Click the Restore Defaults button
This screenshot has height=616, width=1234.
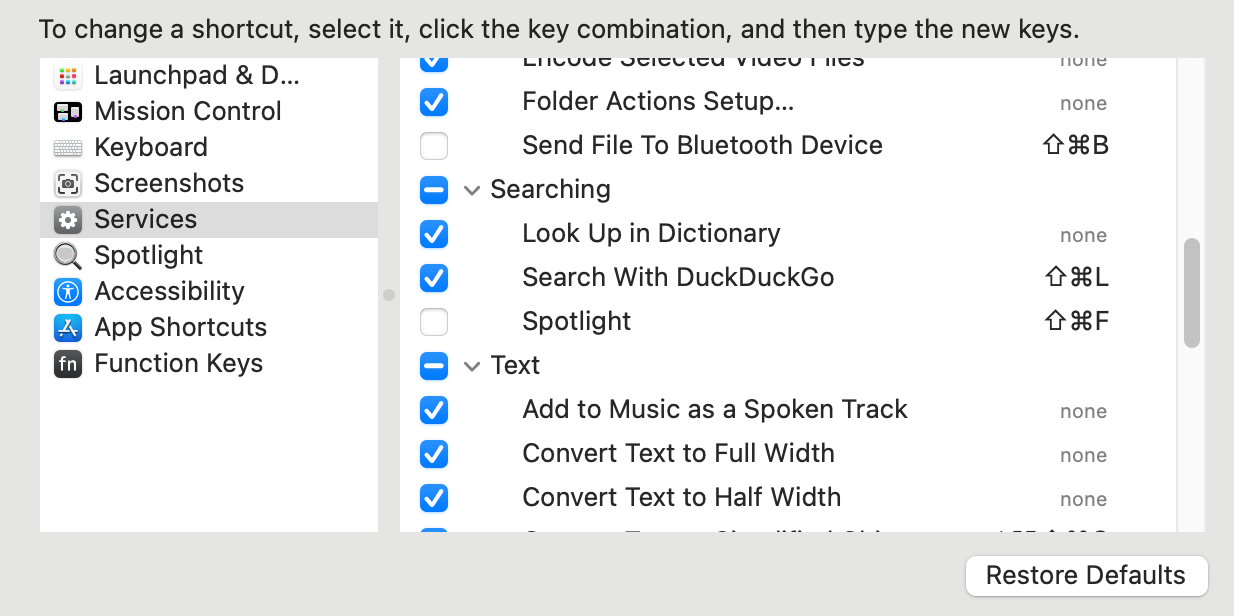point(1086,576)
